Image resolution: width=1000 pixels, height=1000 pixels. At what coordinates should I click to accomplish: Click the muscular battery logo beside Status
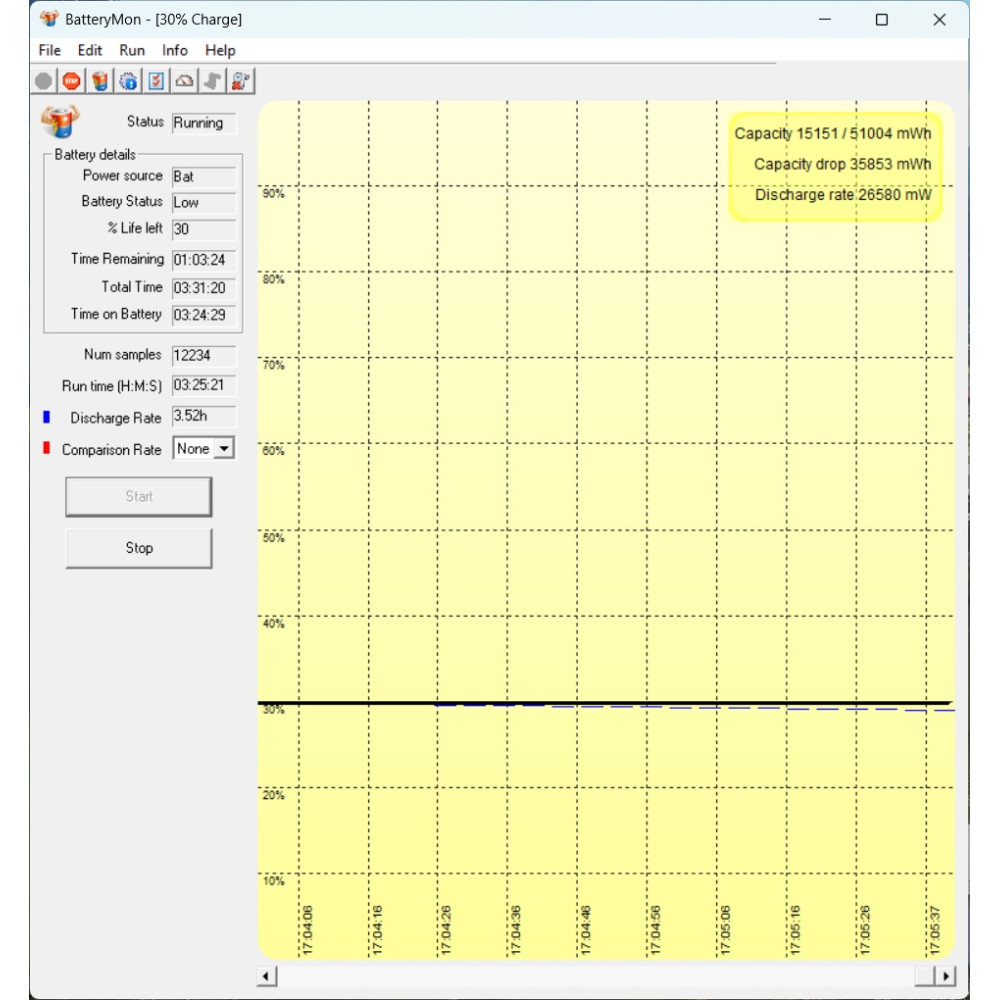(x=60, y=122)
